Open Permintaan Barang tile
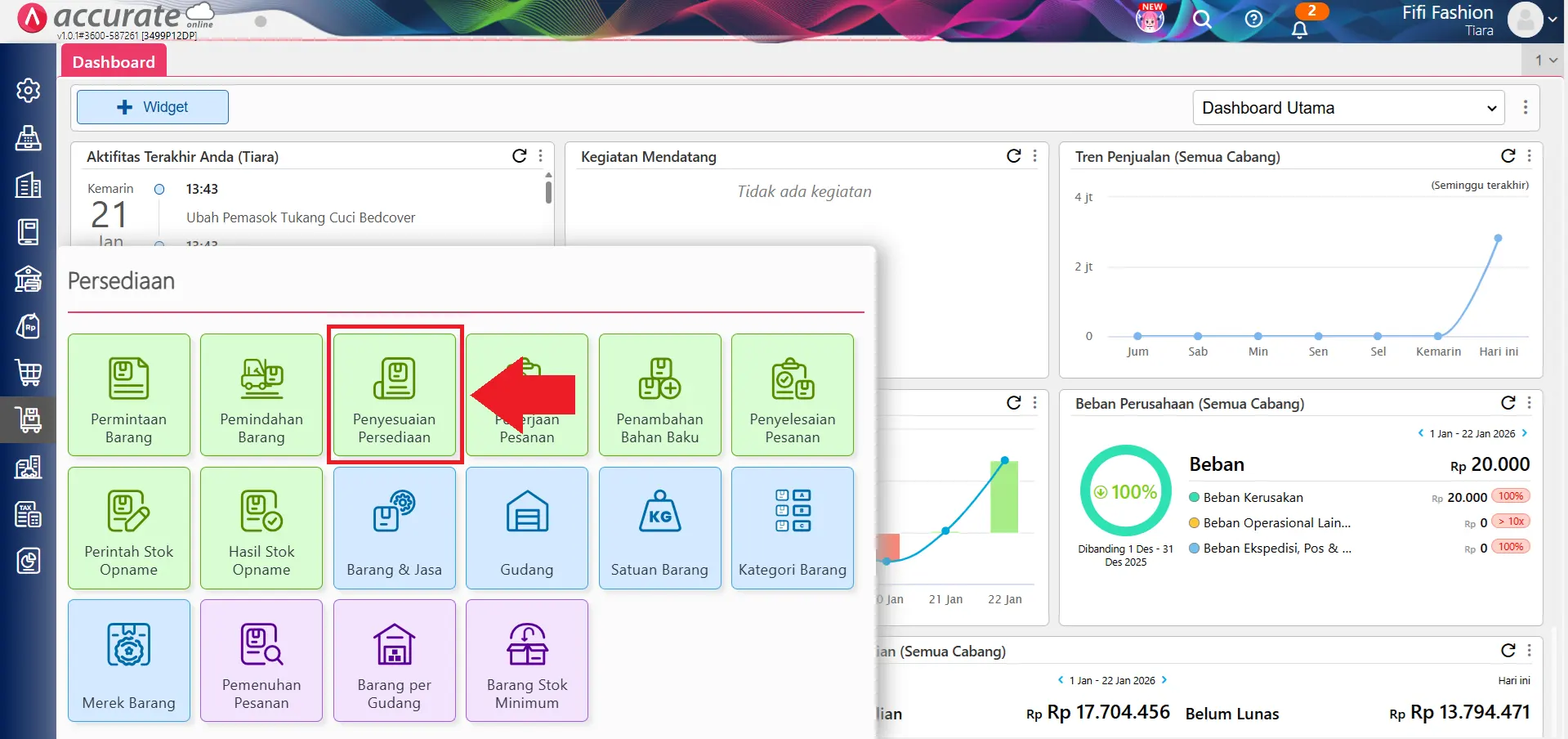 click(x=129, y=395)
